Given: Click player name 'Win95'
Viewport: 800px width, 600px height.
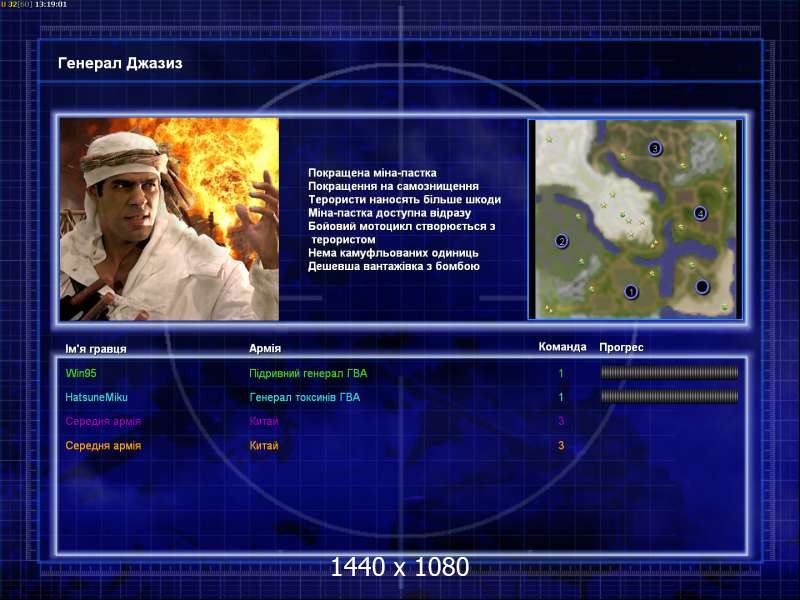Looking at the screenshot, I should point(81,373).
